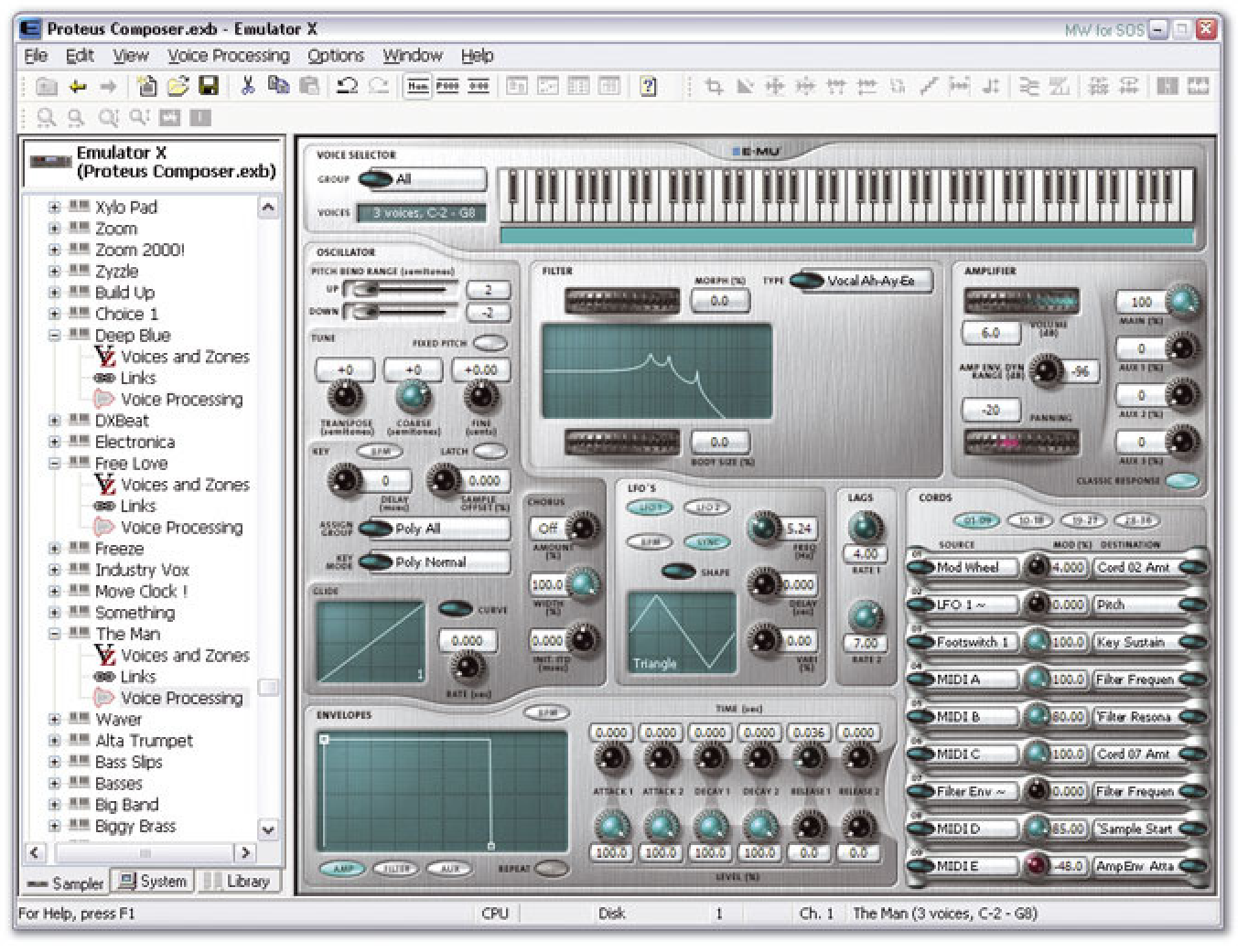
Task: Select the Aux envelope button
Action: pos(450,868)
